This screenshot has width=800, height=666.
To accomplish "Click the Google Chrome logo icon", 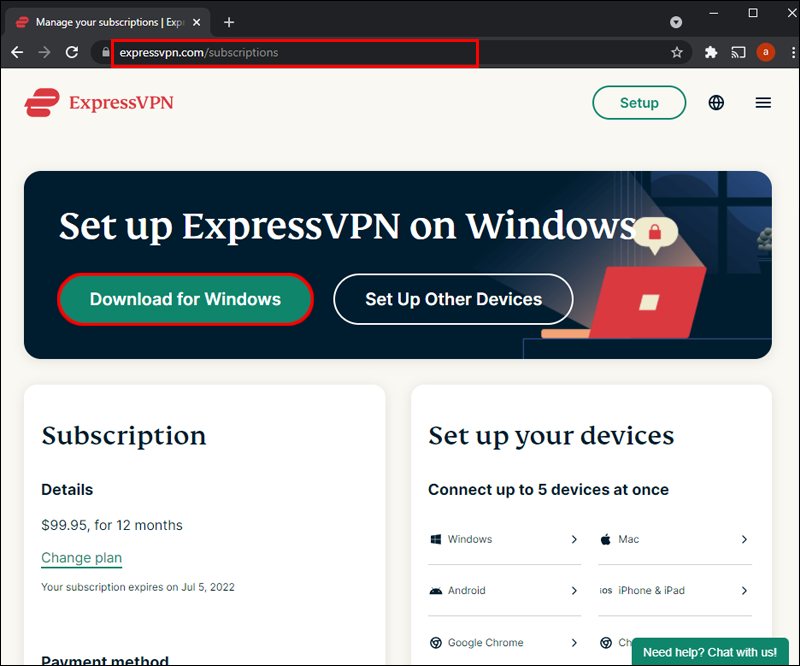I will [x=436, y=643].
